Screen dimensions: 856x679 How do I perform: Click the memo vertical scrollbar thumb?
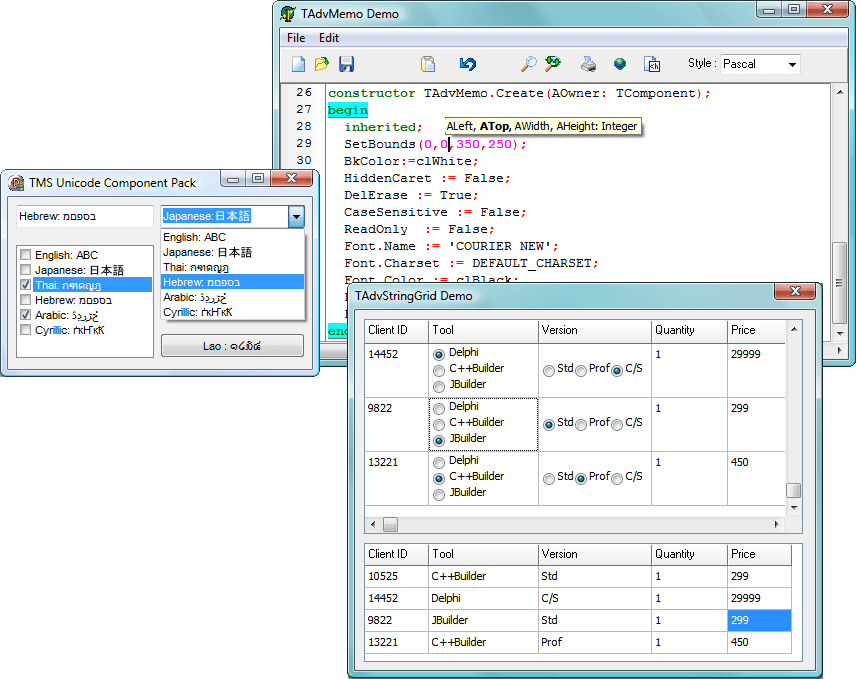(x=840, y=283)
